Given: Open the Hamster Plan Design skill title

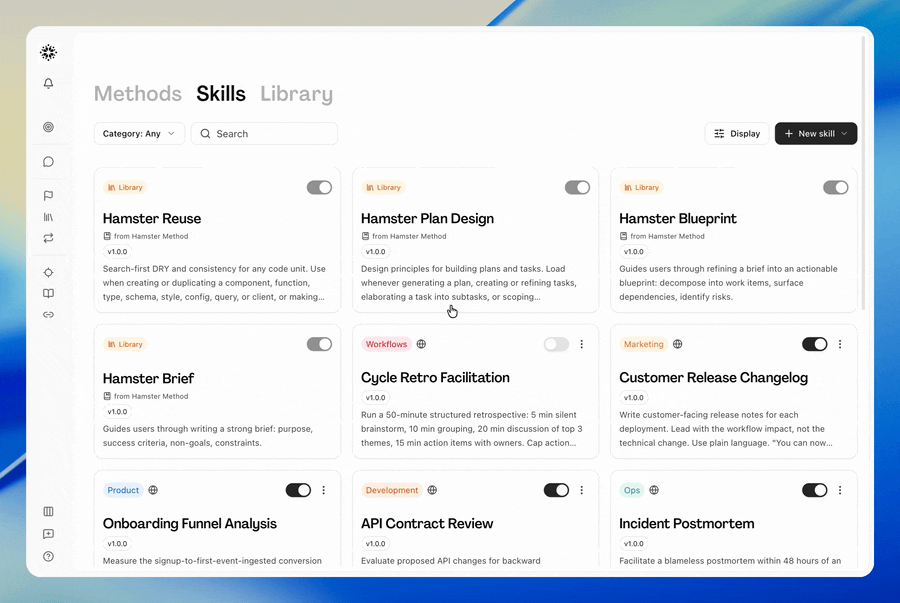Looking at the screenshot, I should pos(427,219).
